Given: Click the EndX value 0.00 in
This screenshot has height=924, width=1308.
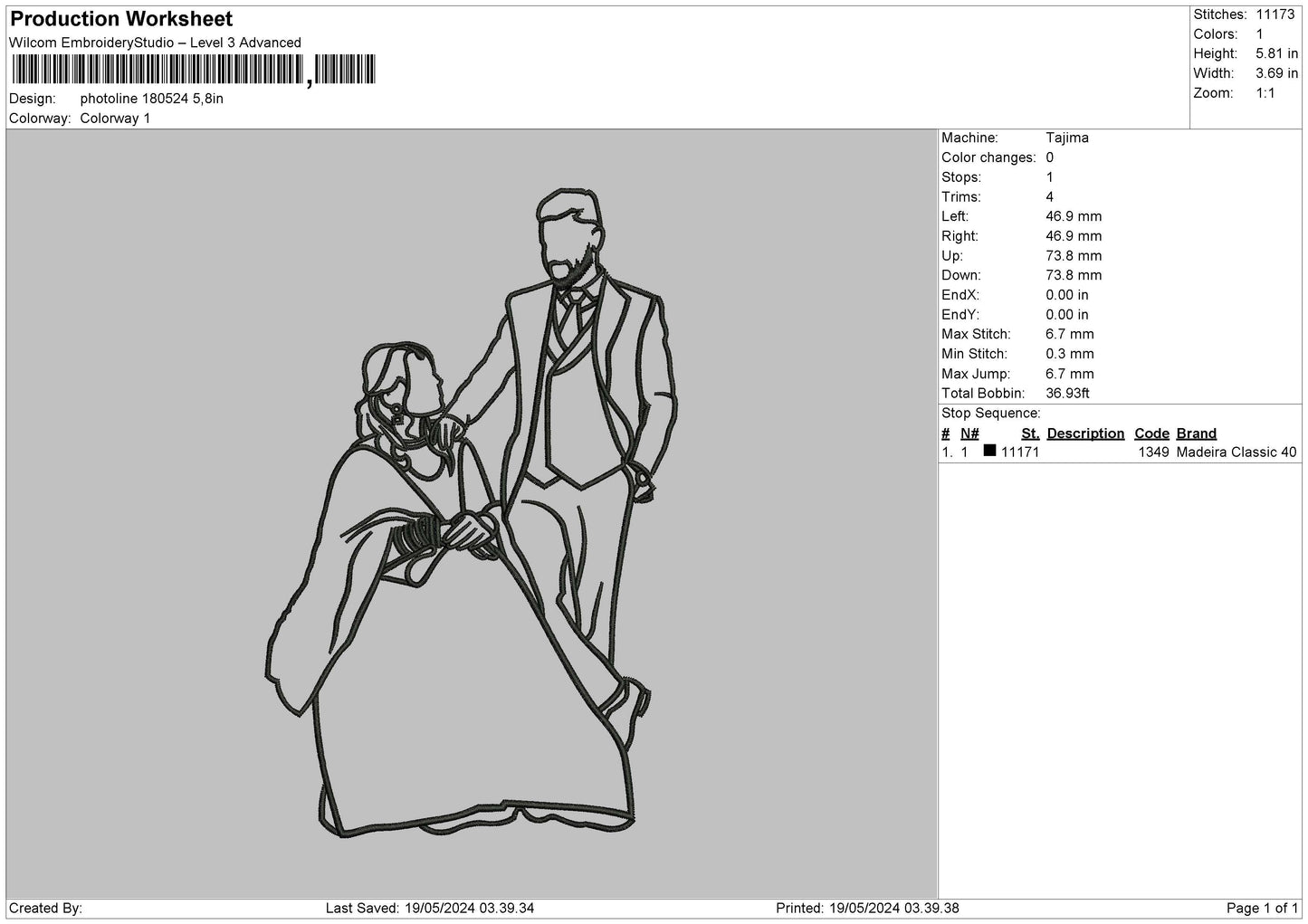Looking at the screenshot, I should (1067, 295).
